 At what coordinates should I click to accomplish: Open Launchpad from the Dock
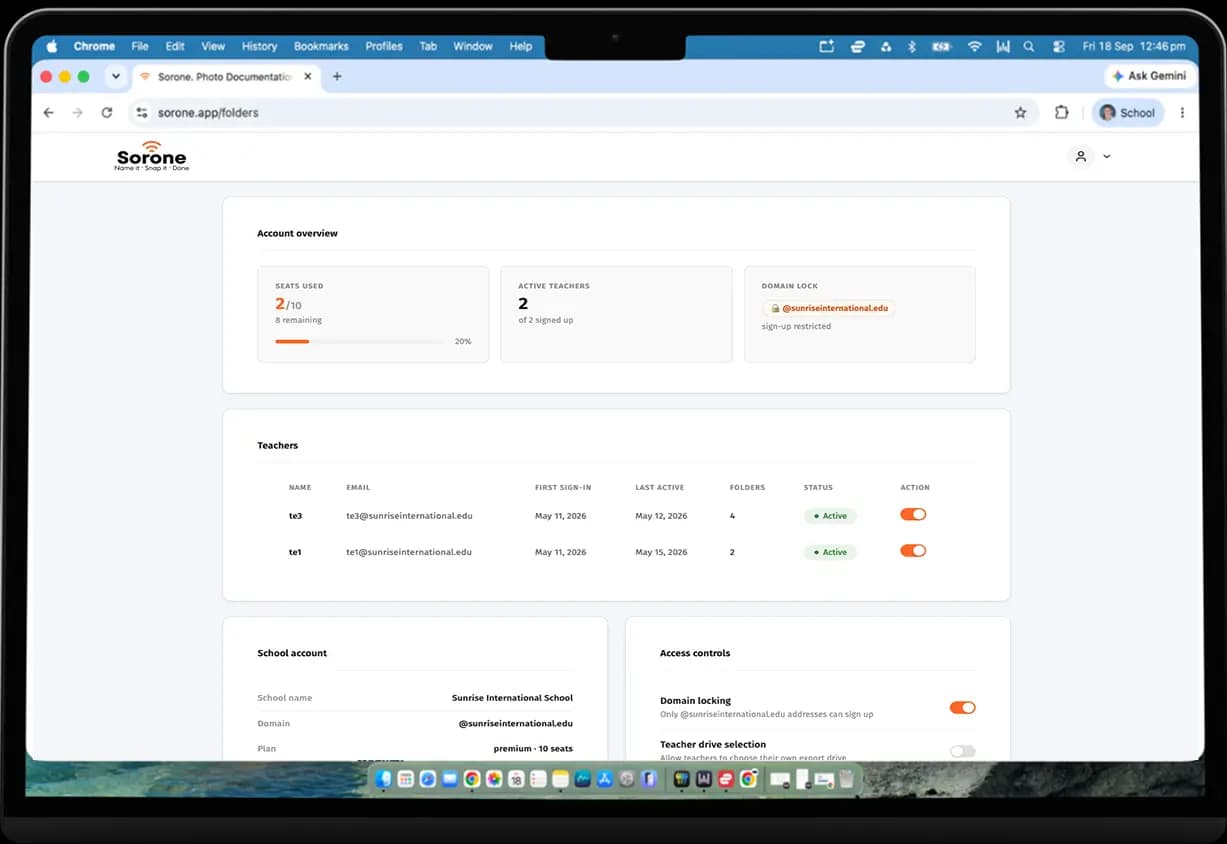[x=405, y=779]
